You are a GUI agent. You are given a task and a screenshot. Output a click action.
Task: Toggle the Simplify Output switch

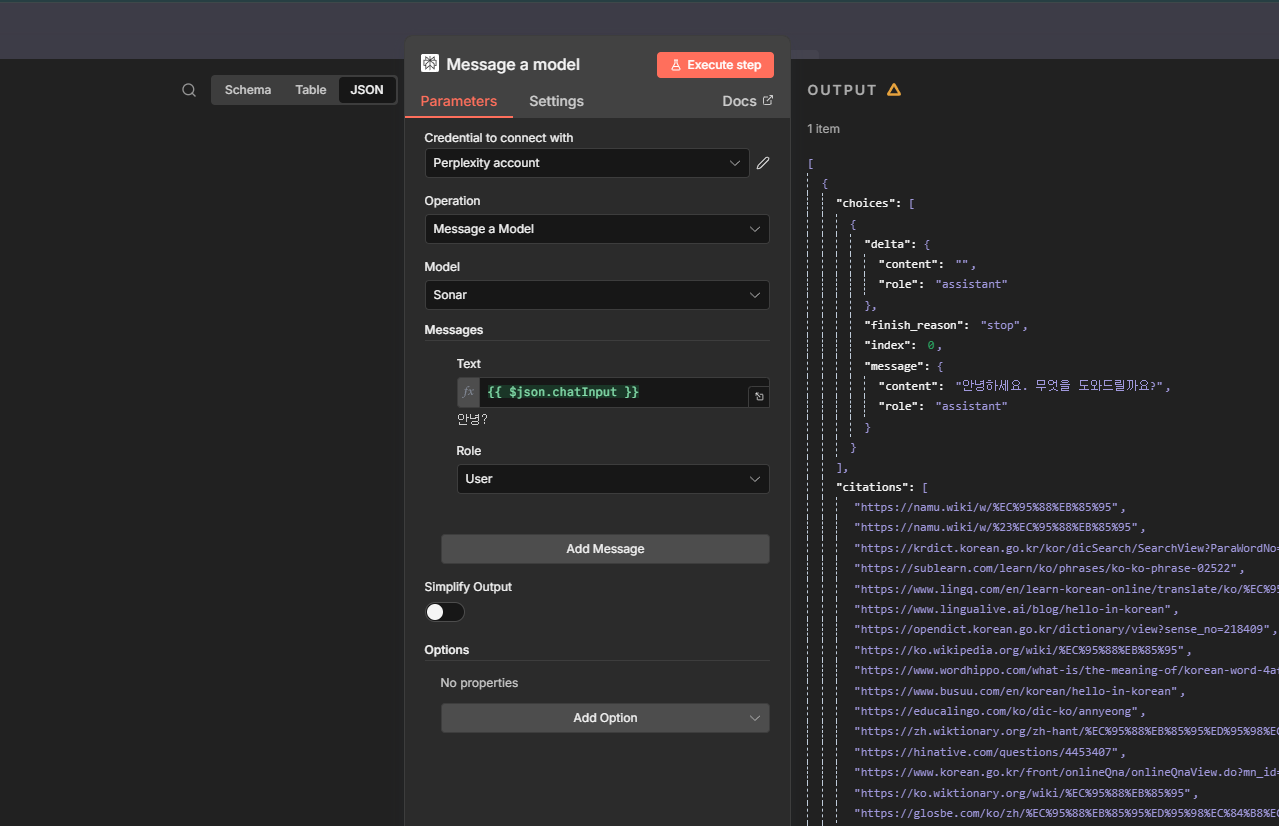444,612
